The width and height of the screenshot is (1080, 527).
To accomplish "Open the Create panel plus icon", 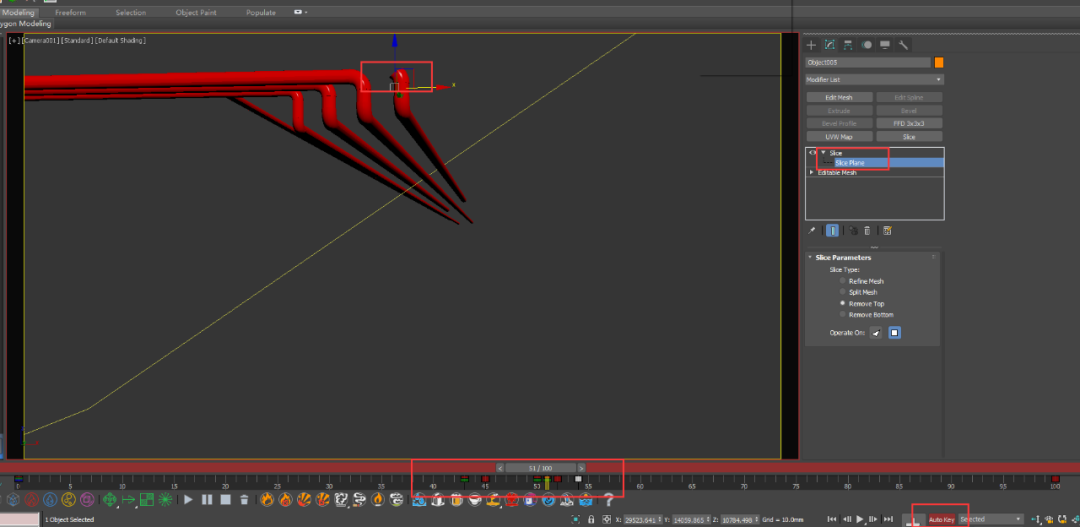I will point(811,45).
